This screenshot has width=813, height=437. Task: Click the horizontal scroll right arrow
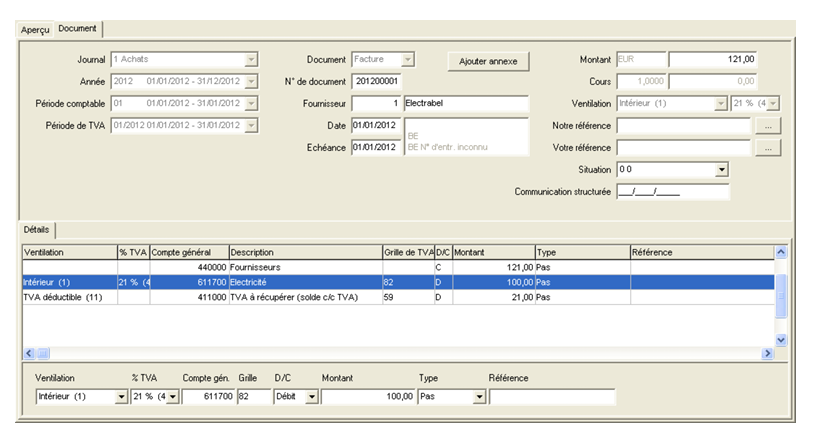(x=767, y=354)
